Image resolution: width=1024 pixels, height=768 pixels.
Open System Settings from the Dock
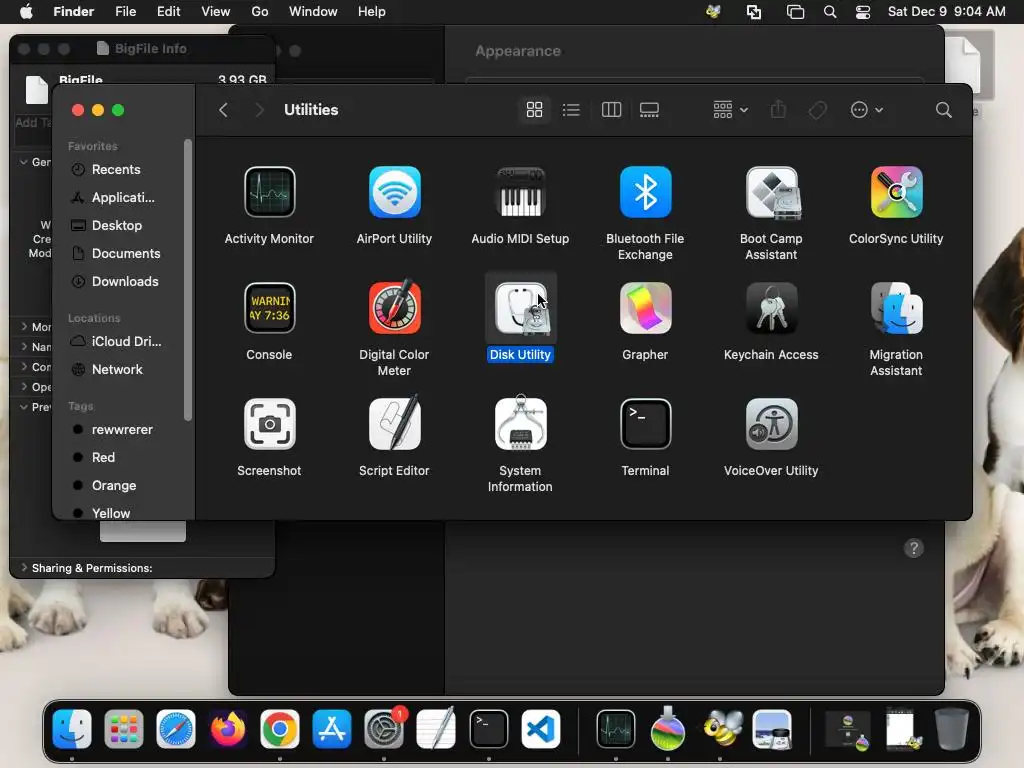385,729
